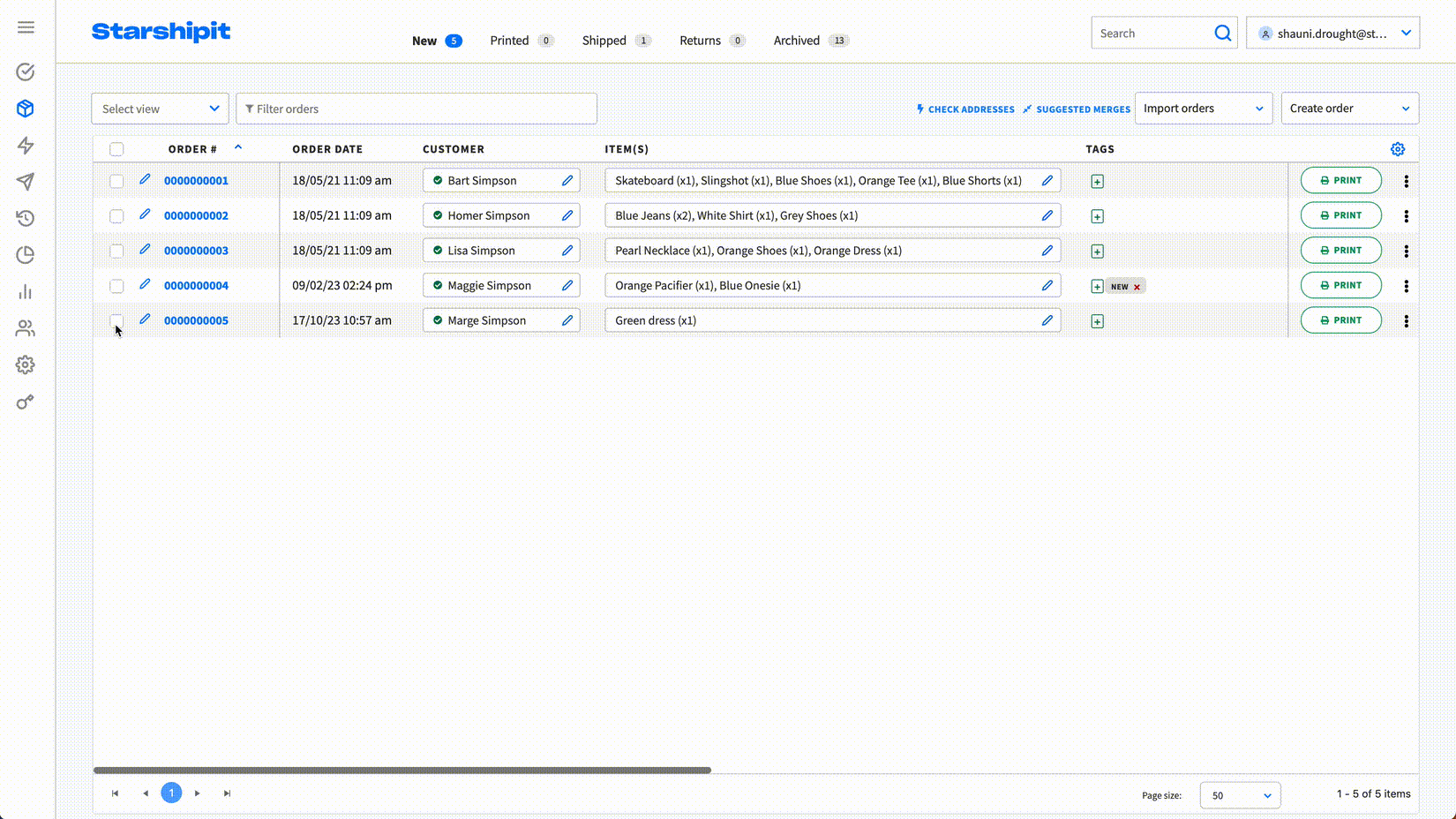Select checkbox for order 0000000003
Screen dimensions: 1456x819
[x=116, y=252]
